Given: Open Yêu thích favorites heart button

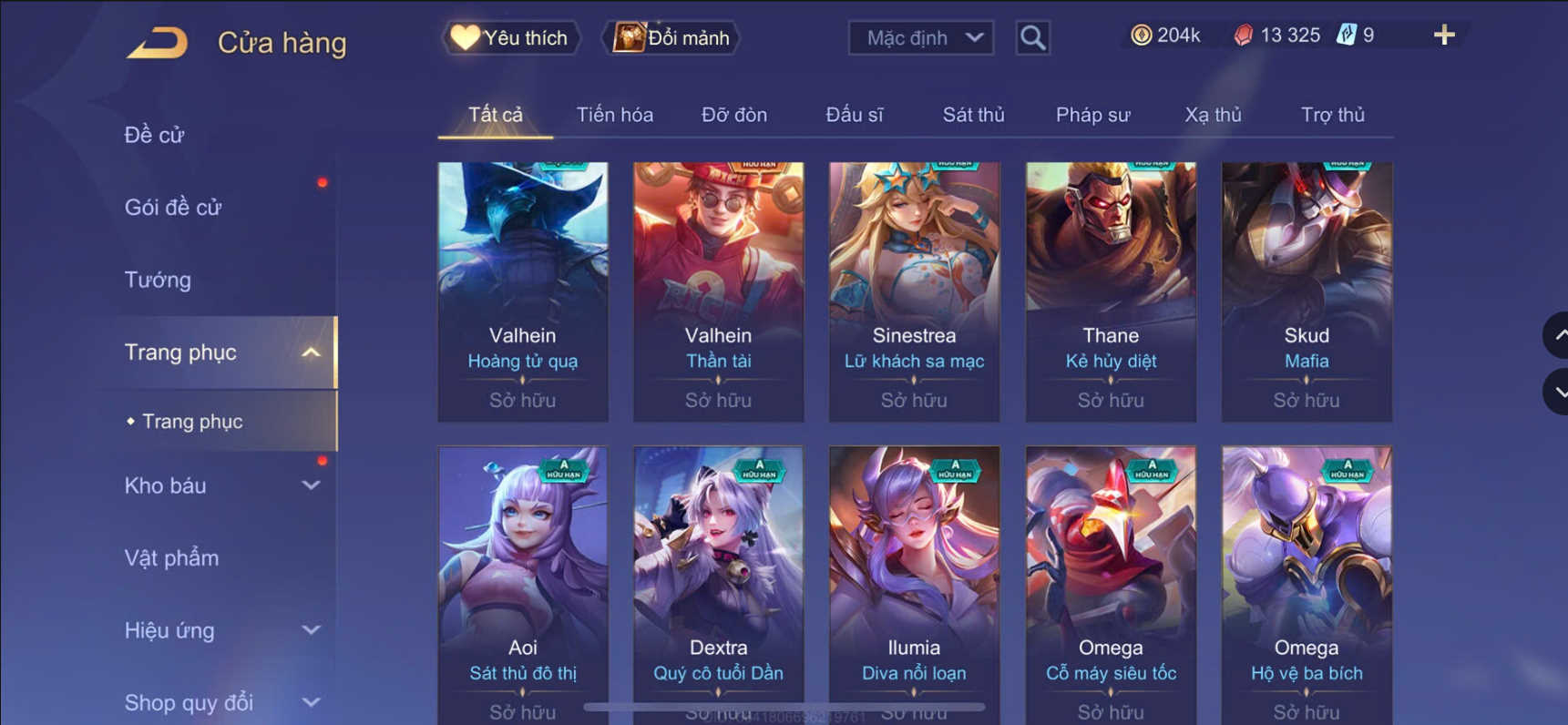Looking at the screenshot, I should 511,37.
